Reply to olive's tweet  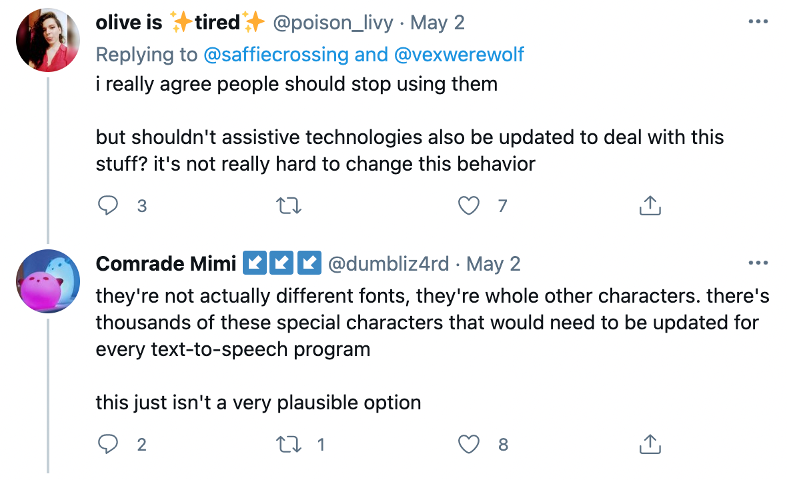110,206
